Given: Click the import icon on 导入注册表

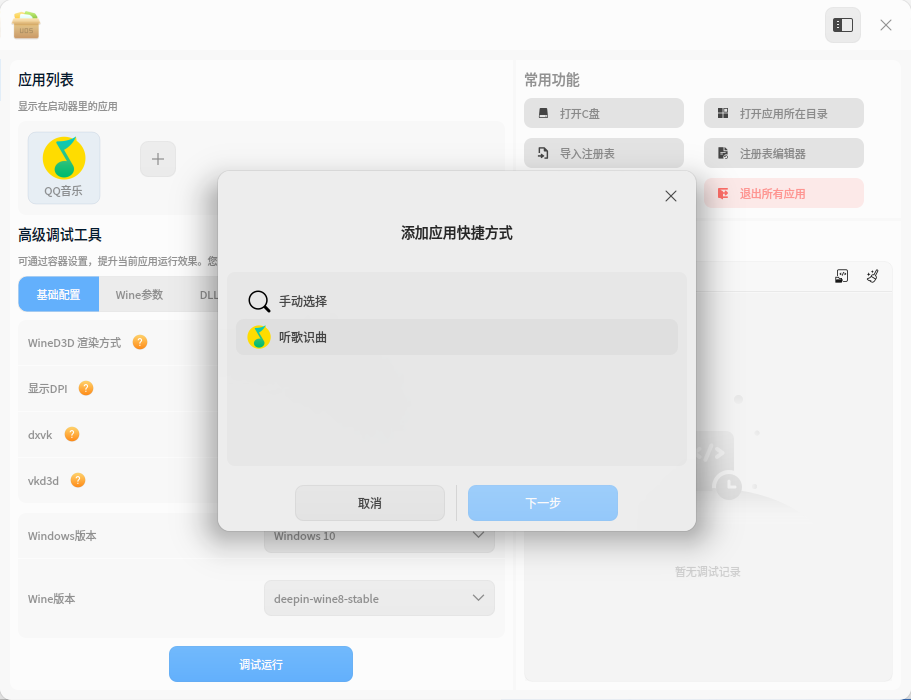Looking at the screenshot, I should pyautogui.click(x=543, y=153).
